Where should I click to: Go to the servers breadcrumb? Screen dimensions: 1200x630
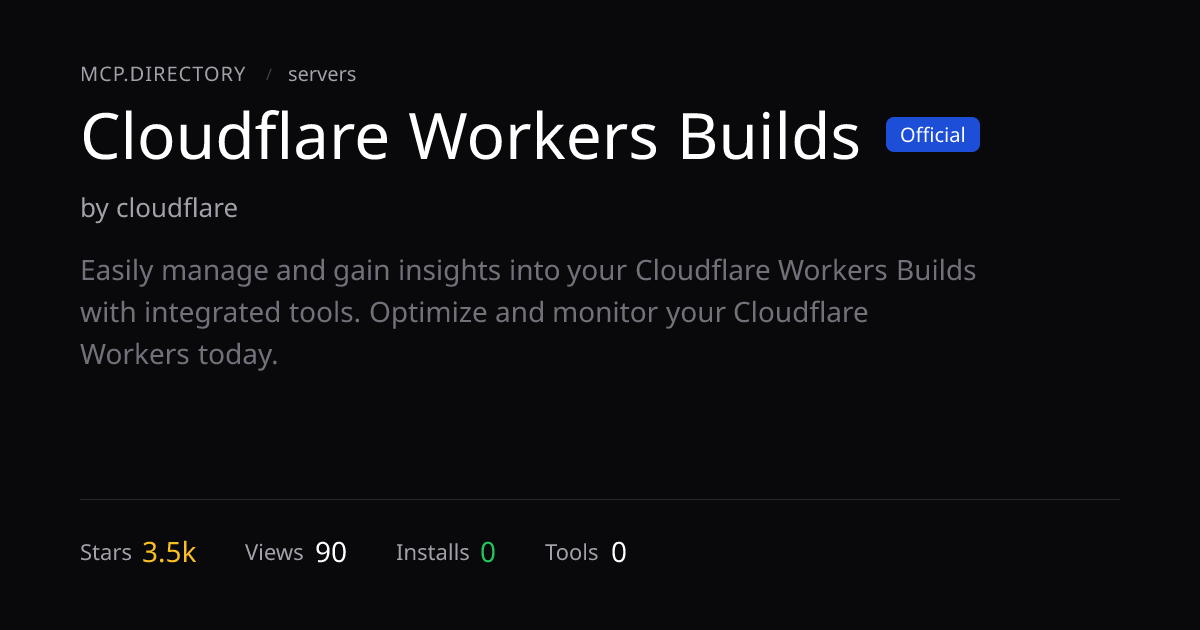point(322,74)
